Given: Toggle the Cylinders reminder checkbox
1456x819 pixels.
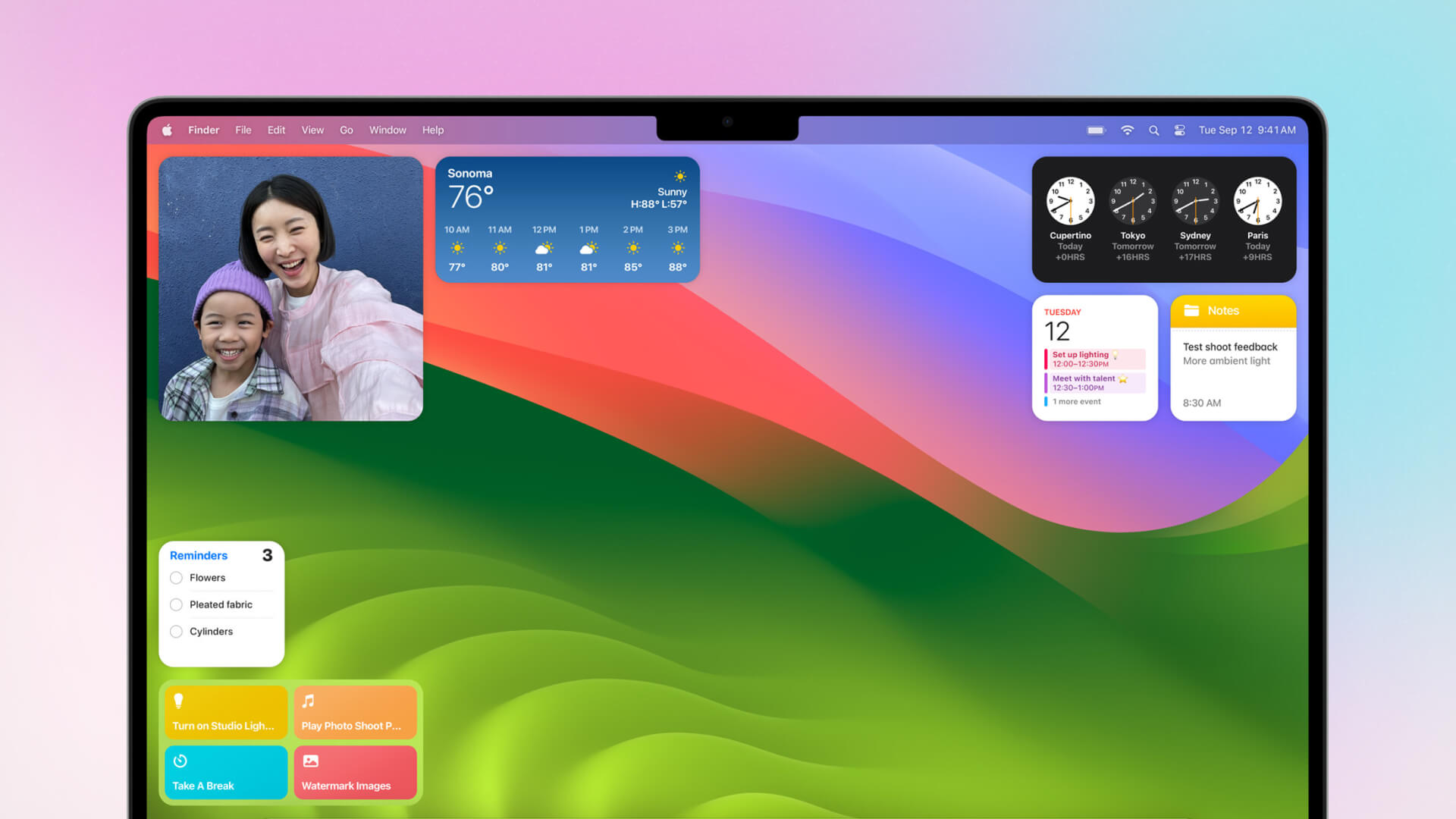Looking at the screenshot, I should 178,631.
